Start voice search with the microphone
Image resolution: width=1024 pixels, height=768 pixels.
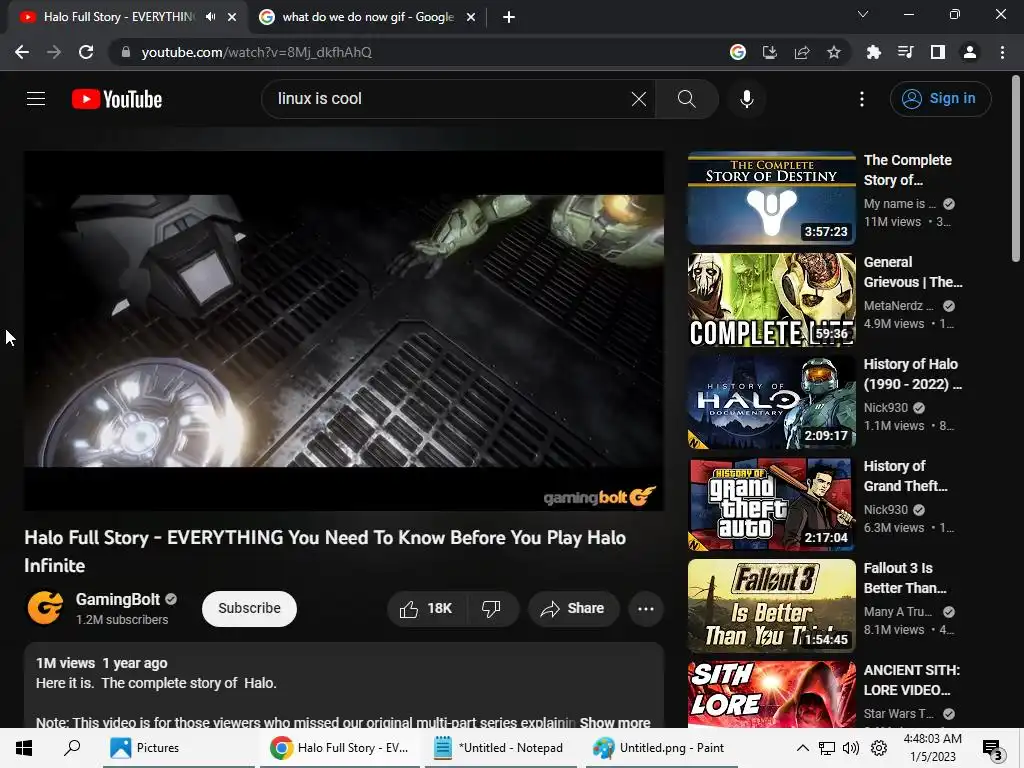[746, 99]
